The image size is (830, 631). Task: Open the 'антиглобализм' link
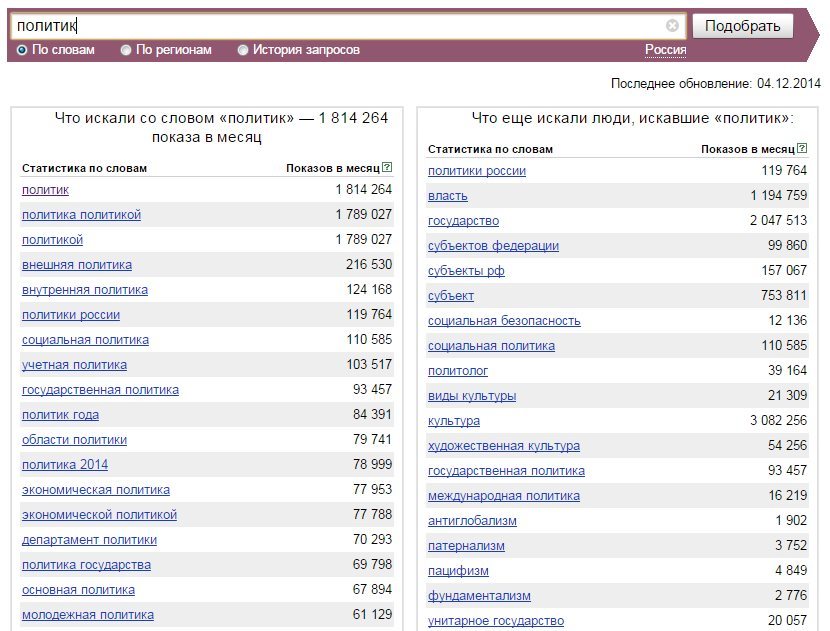point(472,520)
